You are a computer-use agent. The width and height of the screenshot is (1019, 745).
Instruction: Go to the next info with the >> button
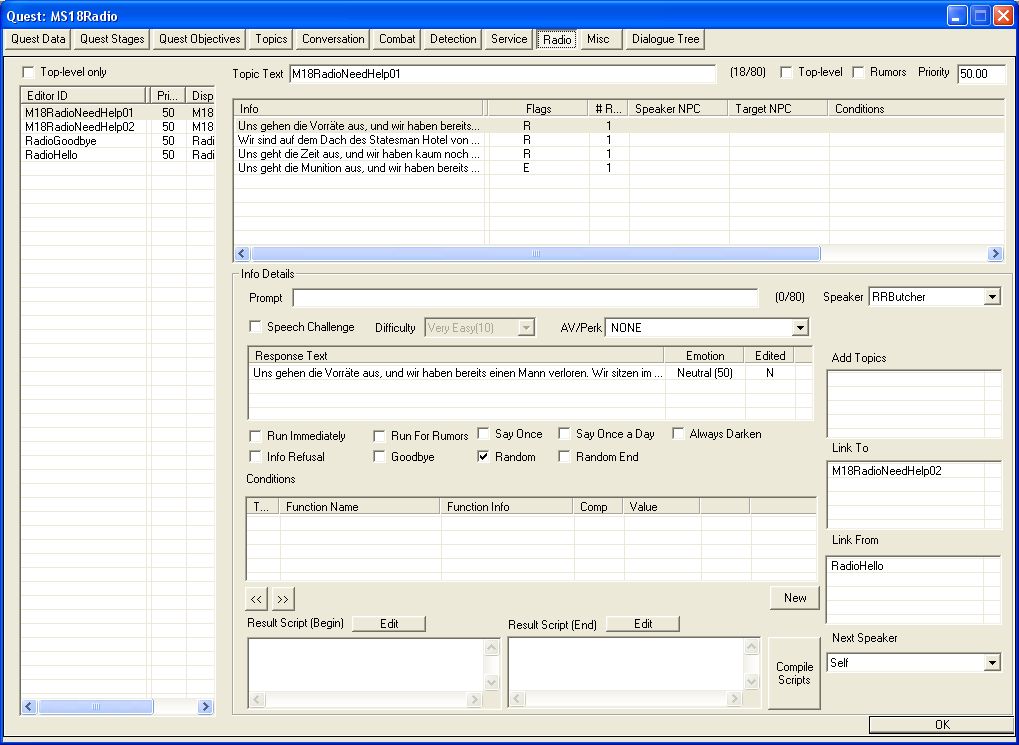(x=283, y=599)
